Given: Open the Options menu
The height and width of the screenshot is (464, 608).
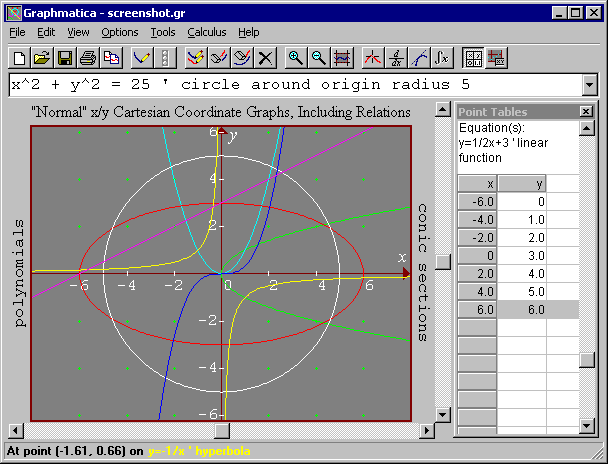Looking at the screenshot, I should click(120, 32).
